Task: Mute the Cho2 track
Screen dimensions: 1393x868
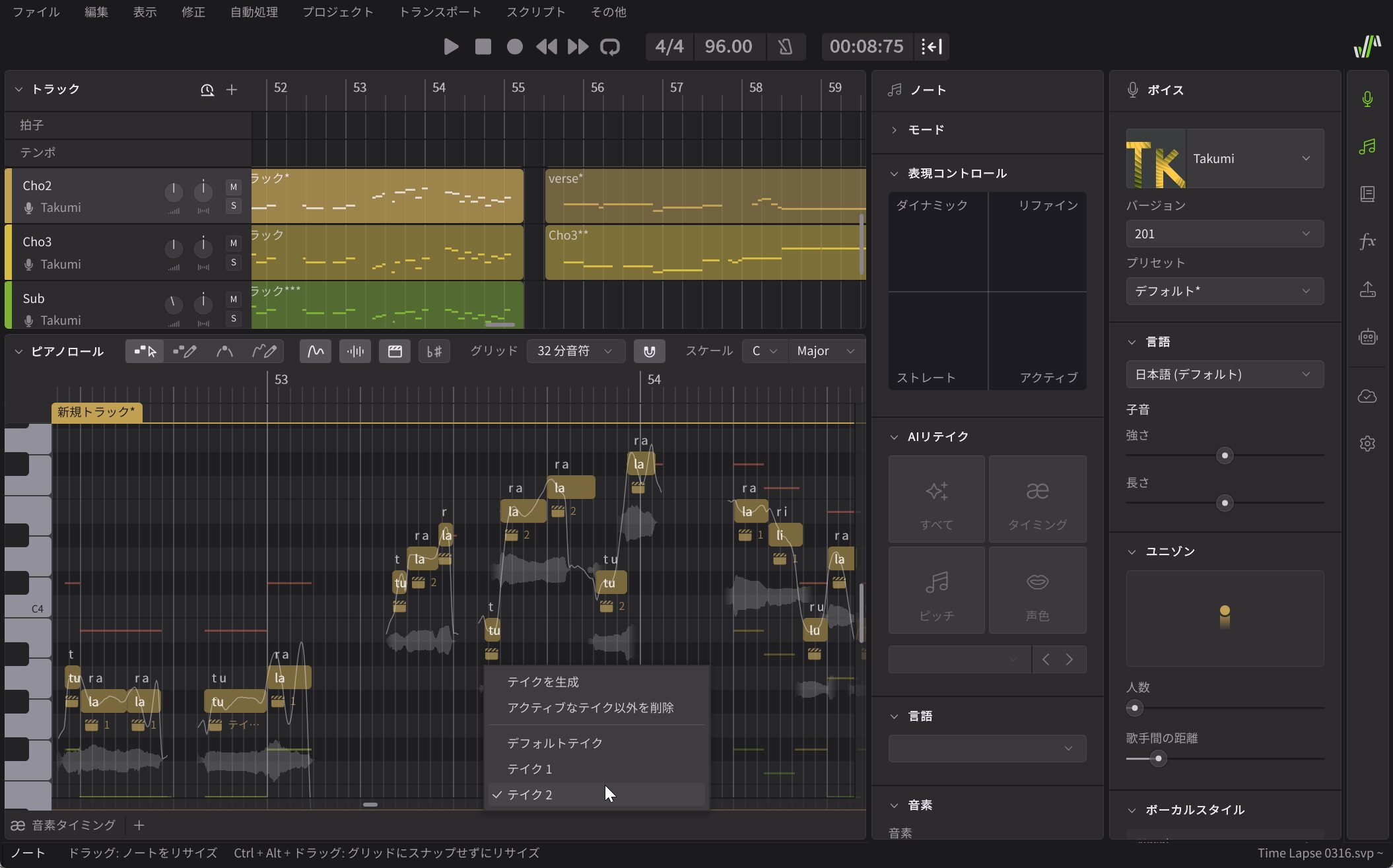Action: 233,187
